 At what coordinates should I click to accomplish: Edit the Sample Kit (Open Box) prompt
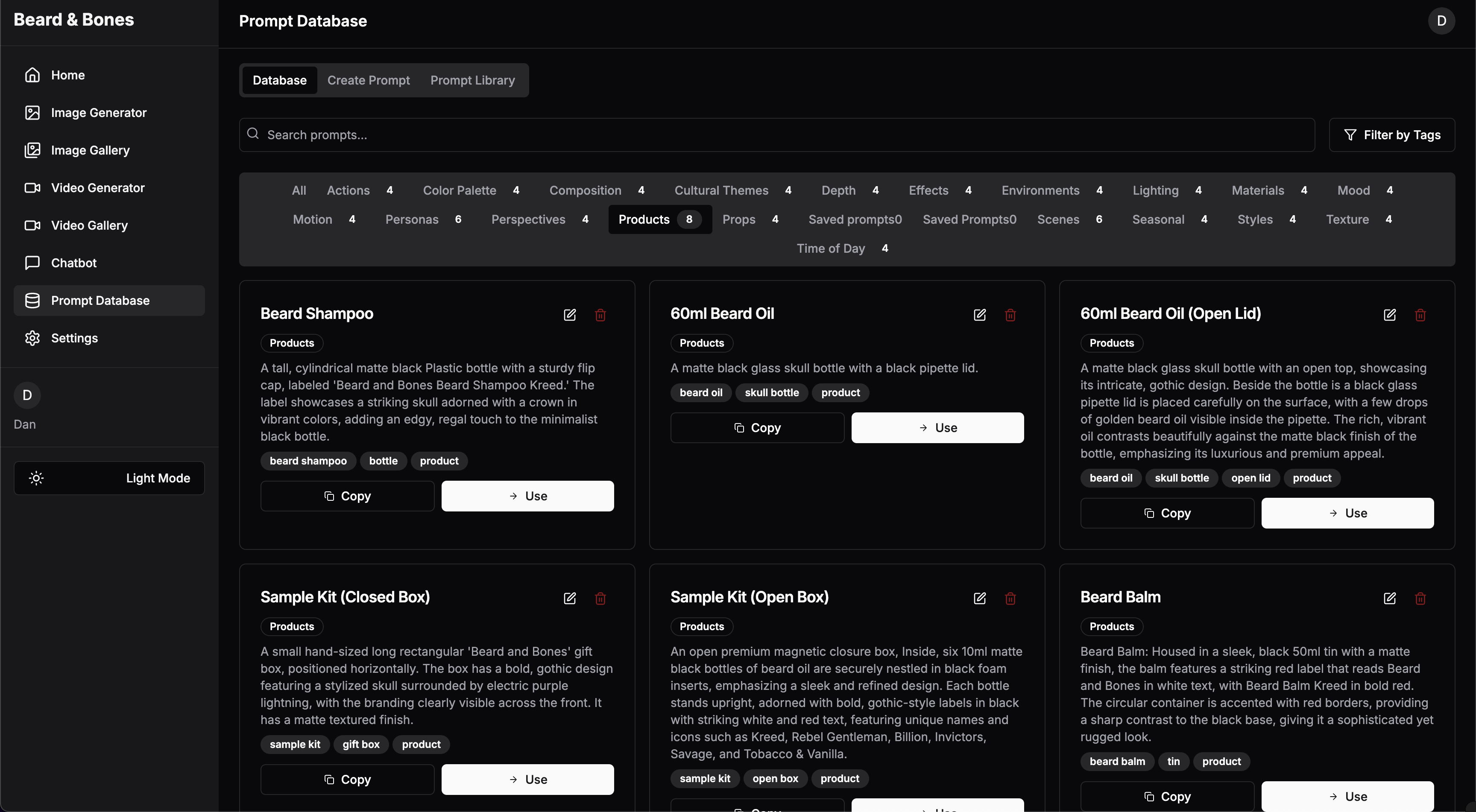coord(980,599)
